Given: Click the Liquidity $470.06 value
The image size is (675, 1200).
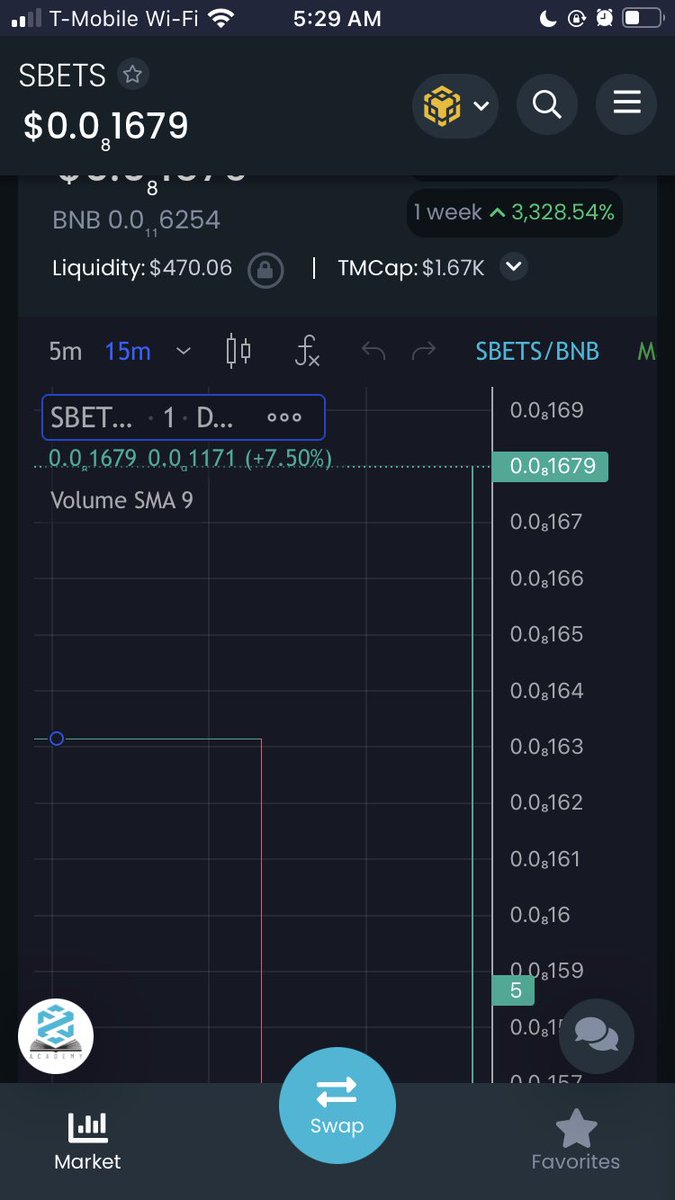Looking at the screenshot, I should (190, 268).
